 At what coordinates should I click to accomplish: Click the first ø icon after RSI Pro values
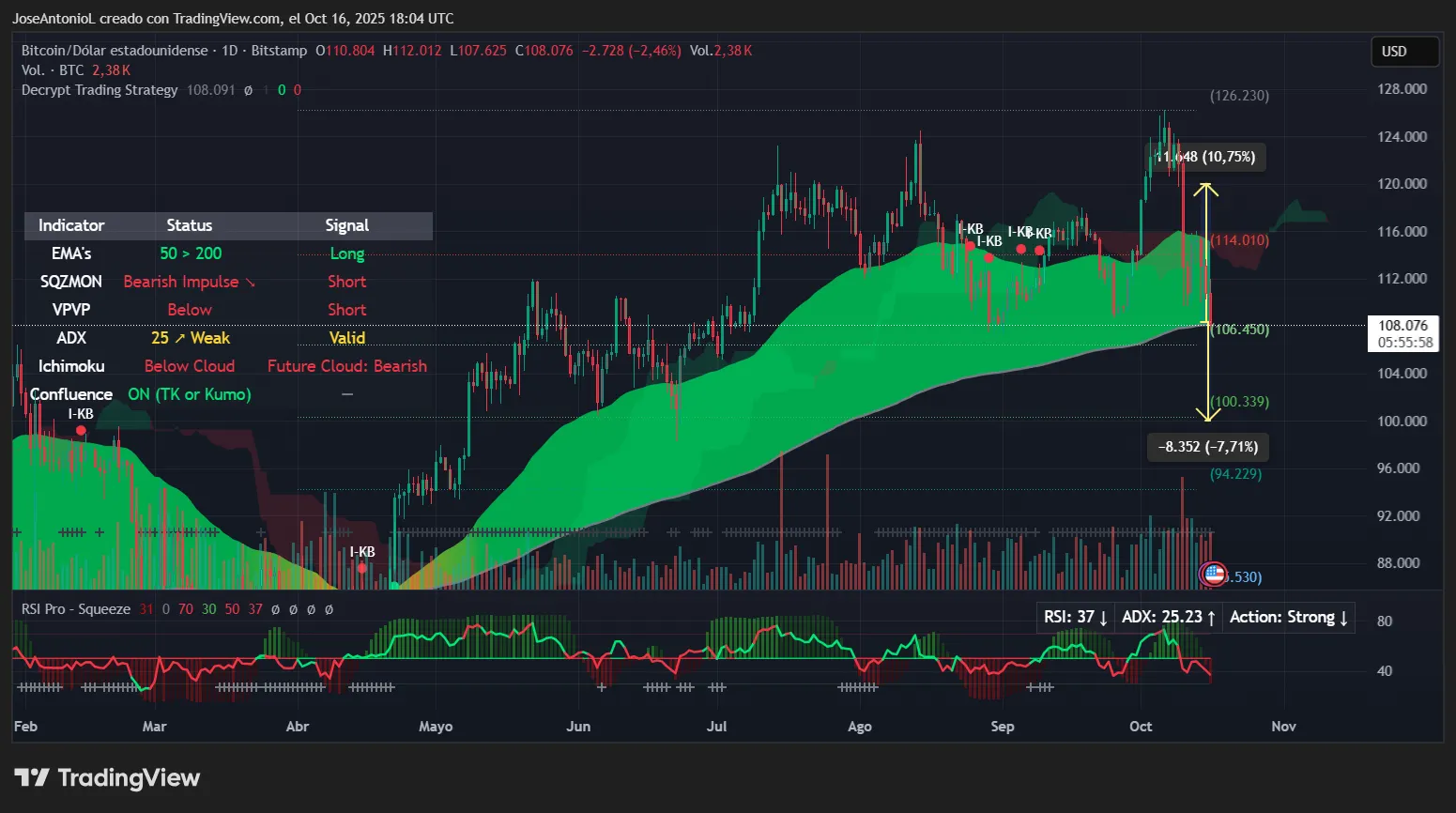point(275,609)
